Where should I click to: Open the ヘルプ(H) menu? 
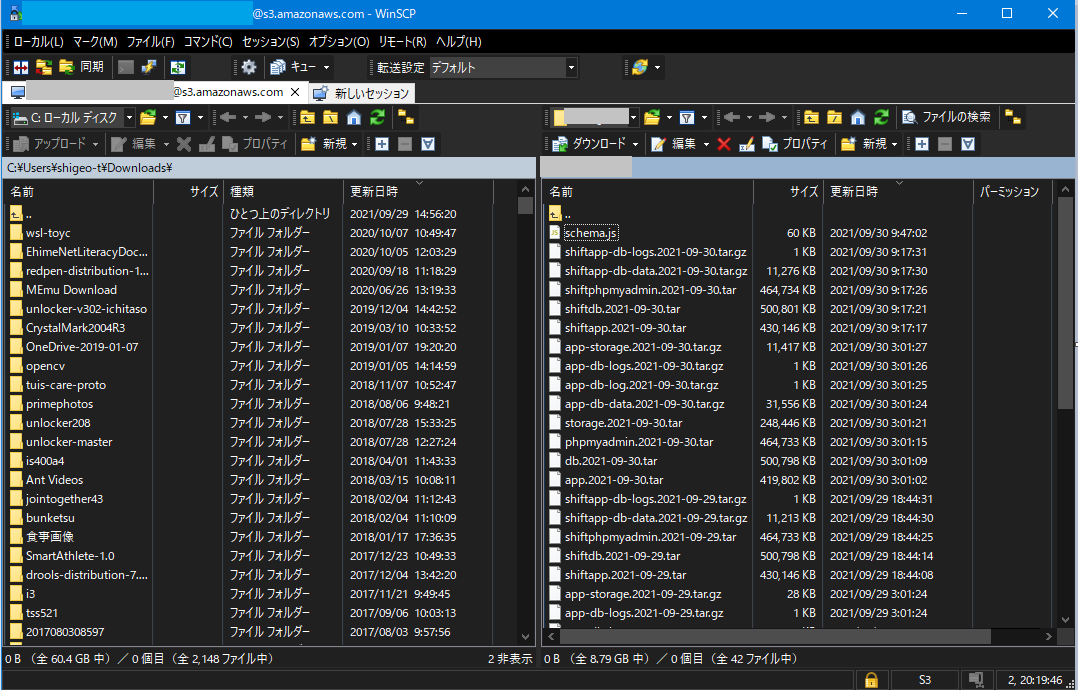click(459, 41)
